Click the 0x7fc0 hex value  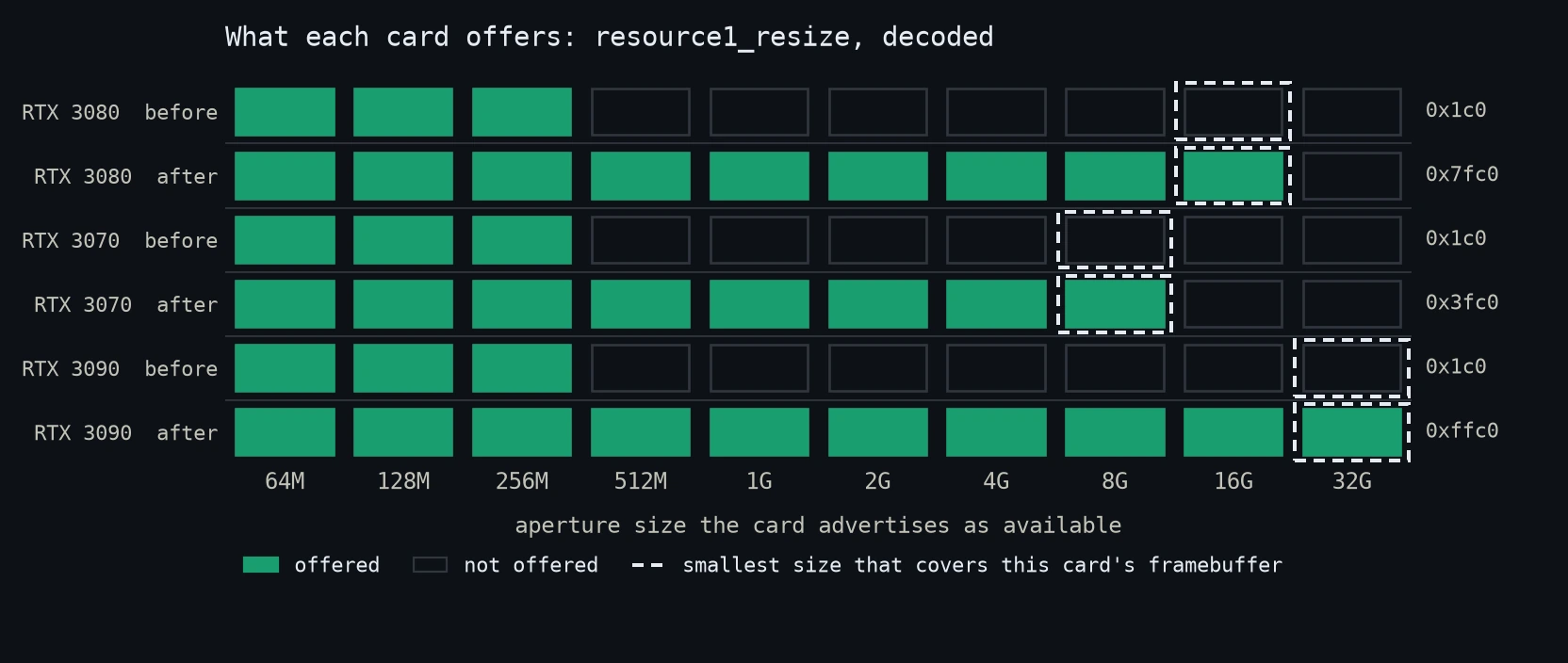(1462, 174)
